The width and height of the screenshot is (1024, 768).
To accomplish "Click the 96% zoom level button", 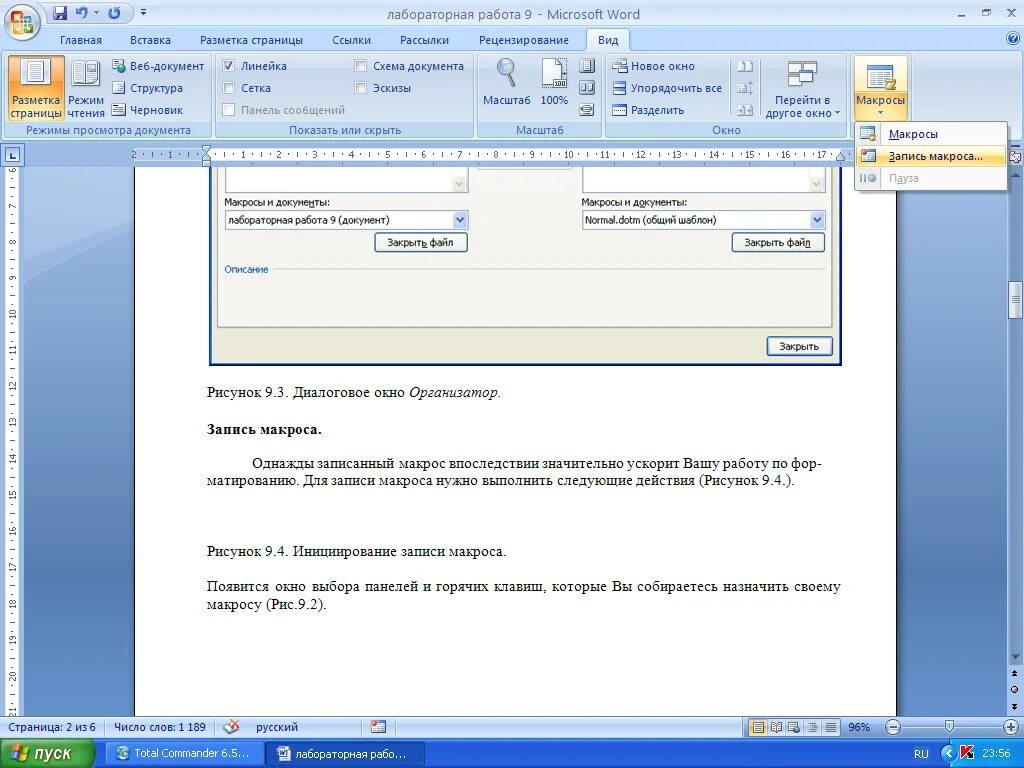I will click(859, 727).
